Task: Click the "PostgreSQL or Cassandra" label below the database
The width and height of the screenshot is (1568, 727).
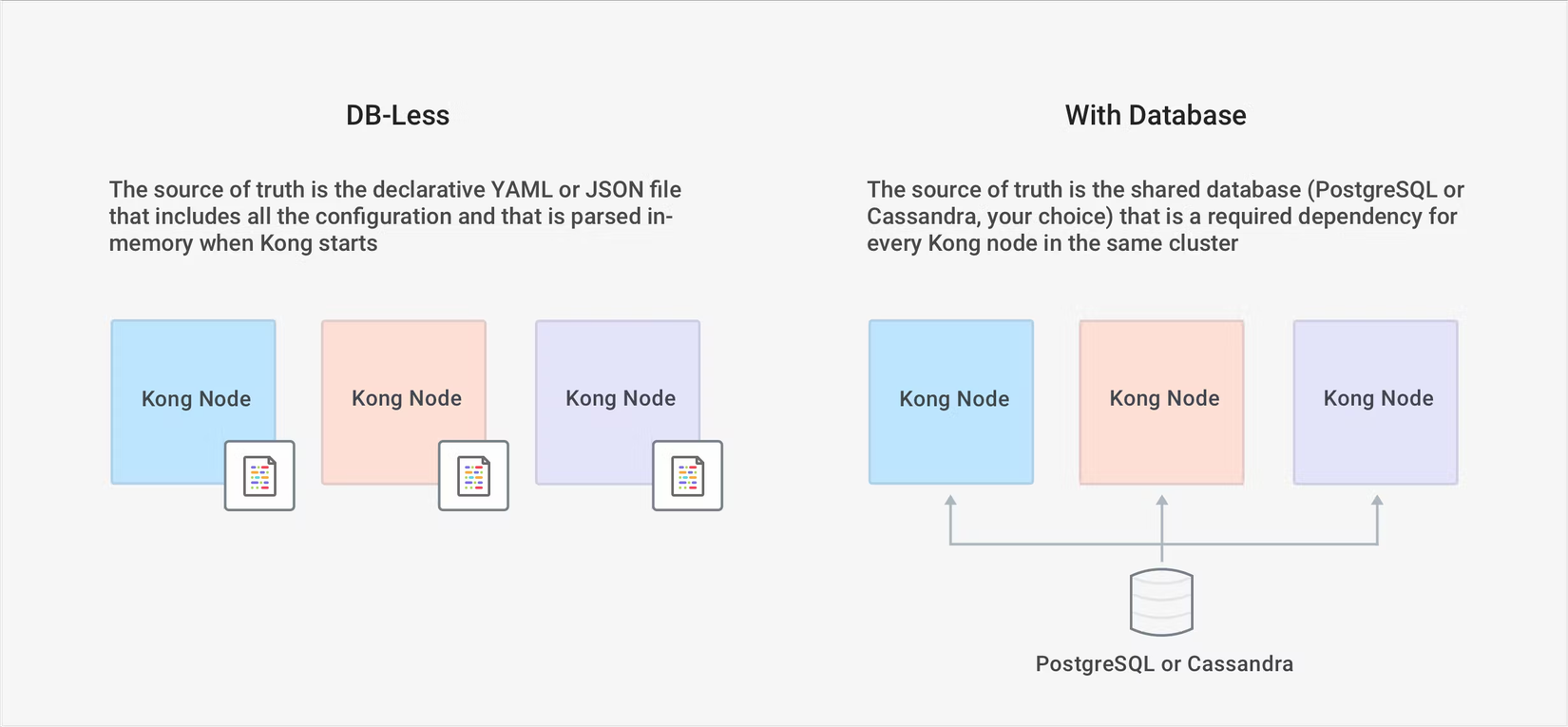Action: (x=1164, y=664)
